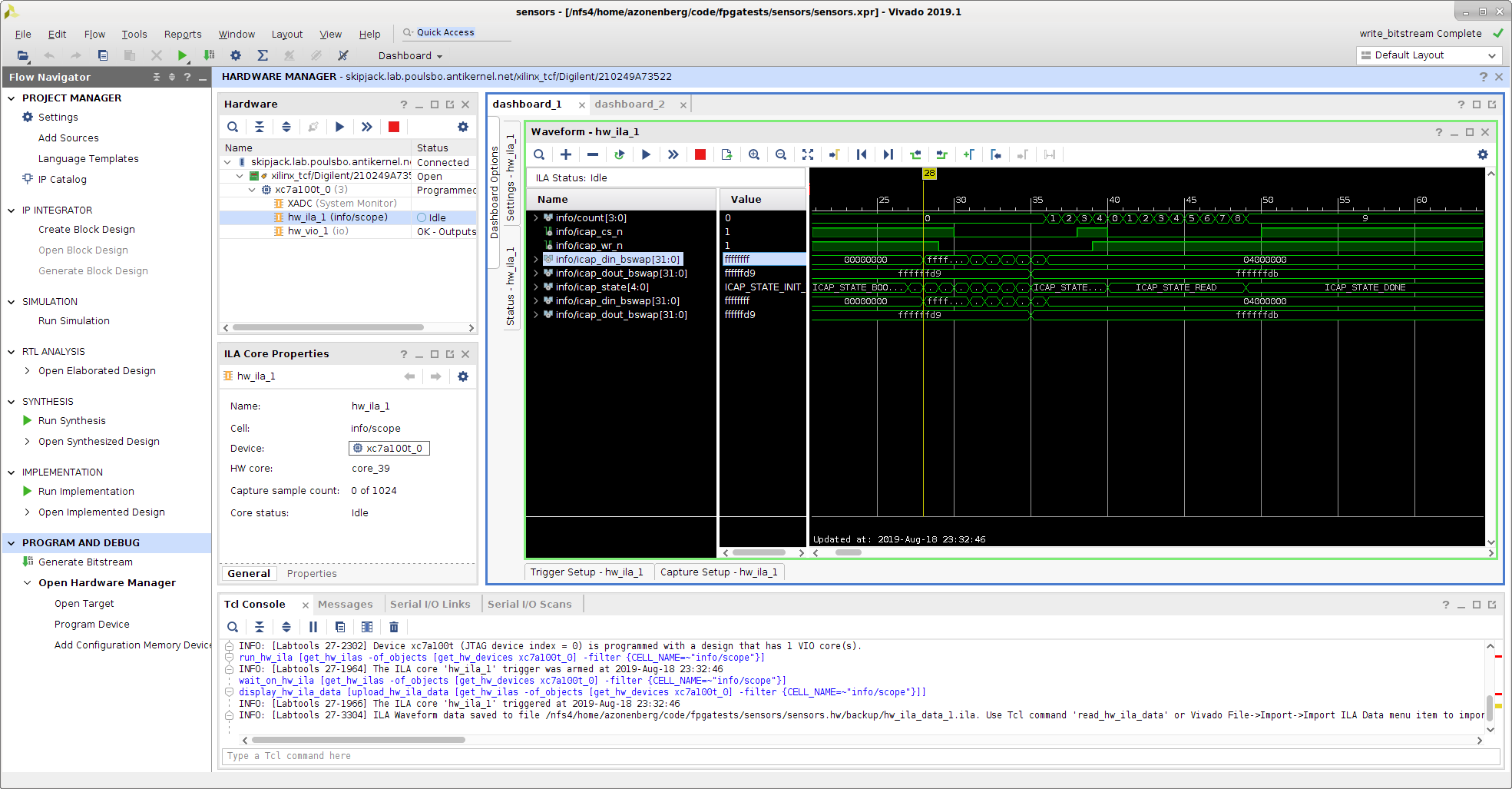Open Serial I/O Links tab
This screenshot has width=1512, height=789.
pyautogui.click(x=430, y=605)
